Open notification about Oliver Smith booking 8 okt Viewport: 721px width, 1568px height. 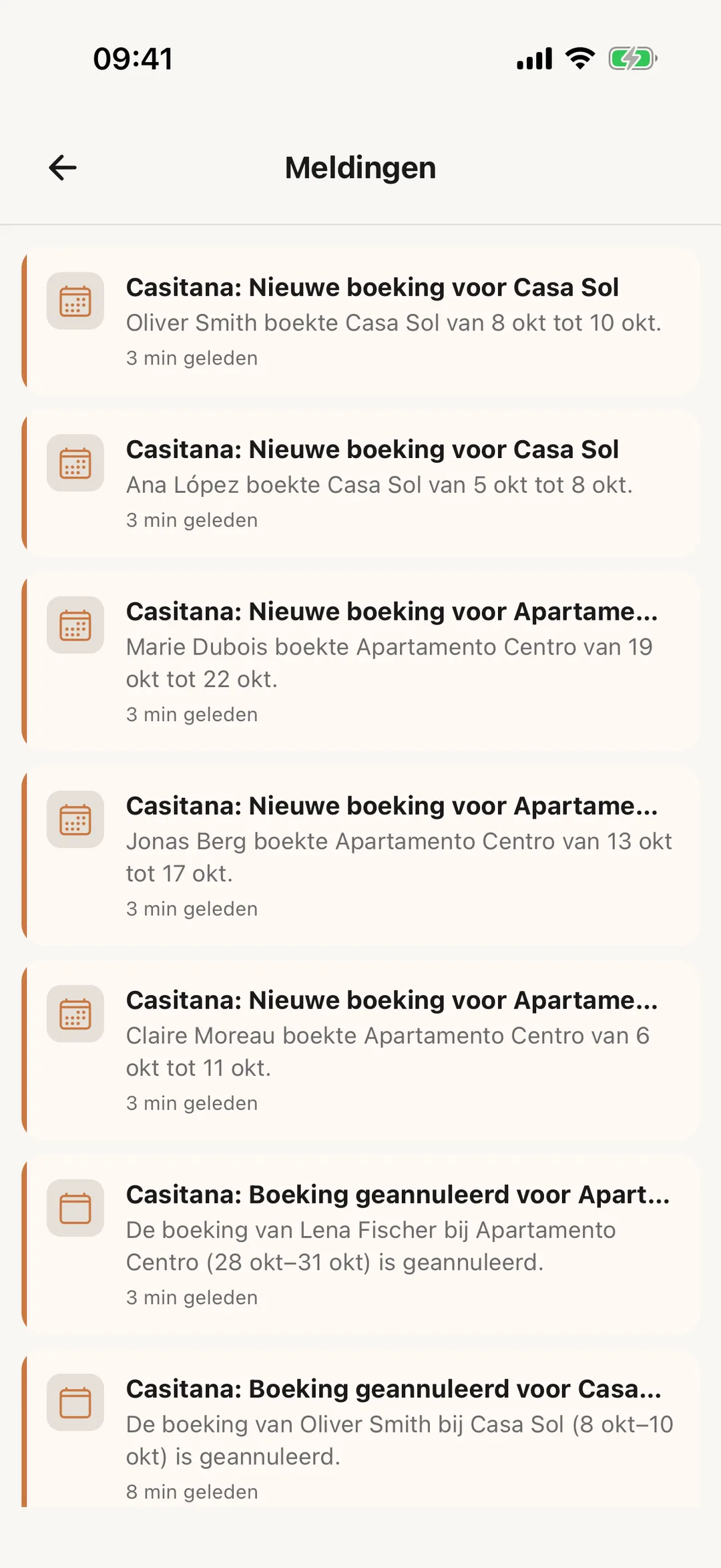394,323
